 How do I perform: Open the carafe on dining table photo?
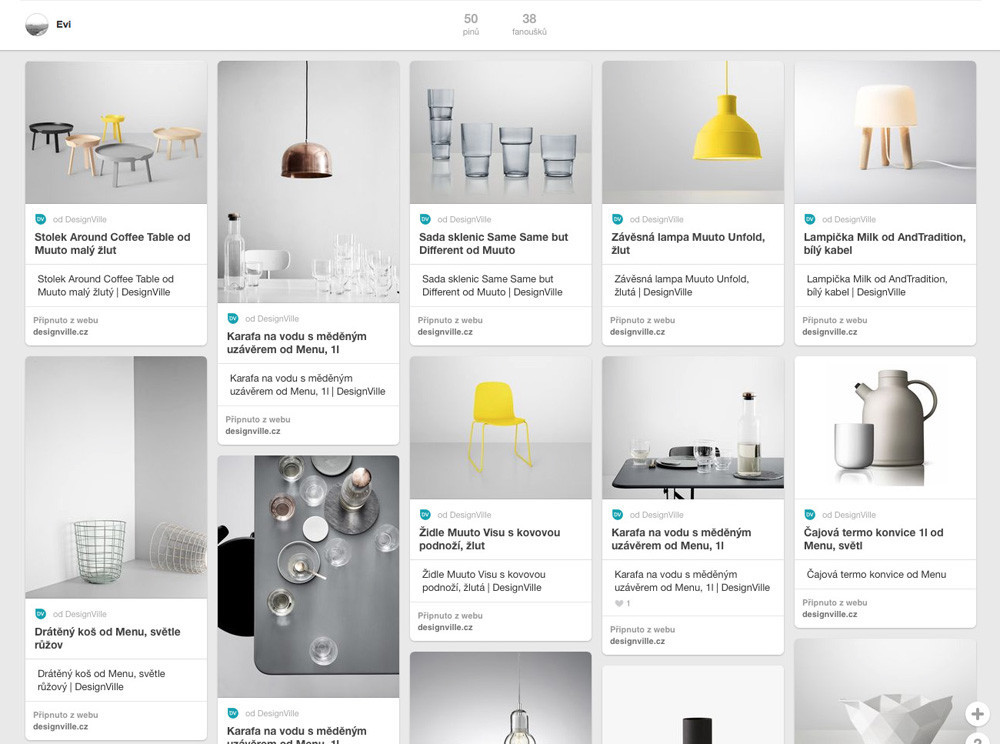point(693,428)
